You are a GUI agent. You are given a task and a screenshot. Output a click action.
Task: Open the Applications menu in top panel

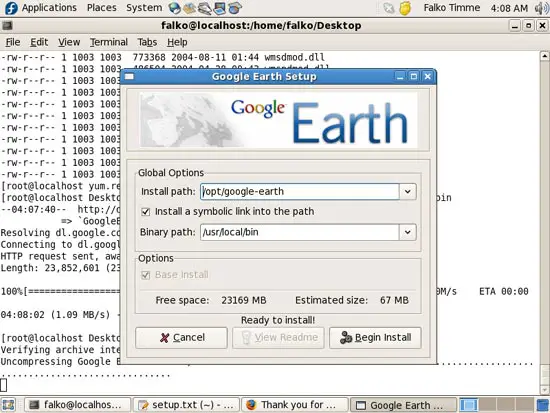point(49,8)
